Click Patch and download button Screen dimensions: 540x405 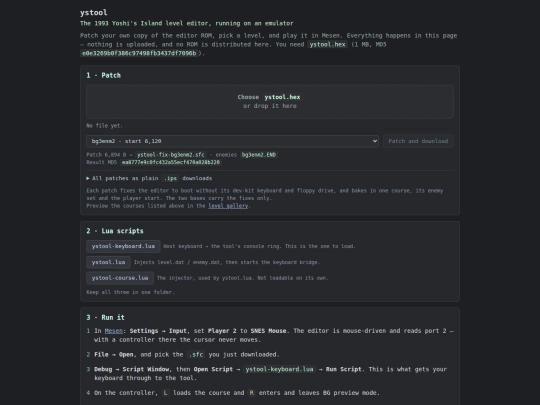coord(418,141)
